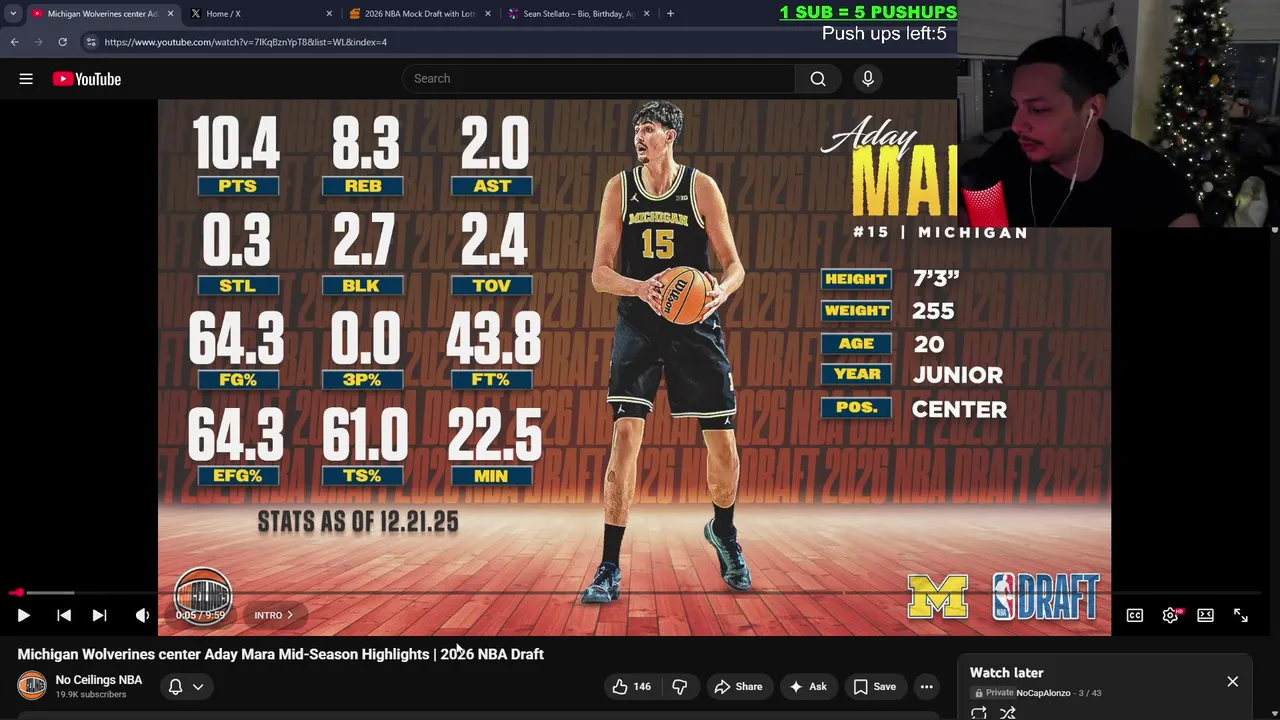This screenshot has height=720, width=1280.
Task: Click the YouTube URL in the address bar
Action: (246, 42)
